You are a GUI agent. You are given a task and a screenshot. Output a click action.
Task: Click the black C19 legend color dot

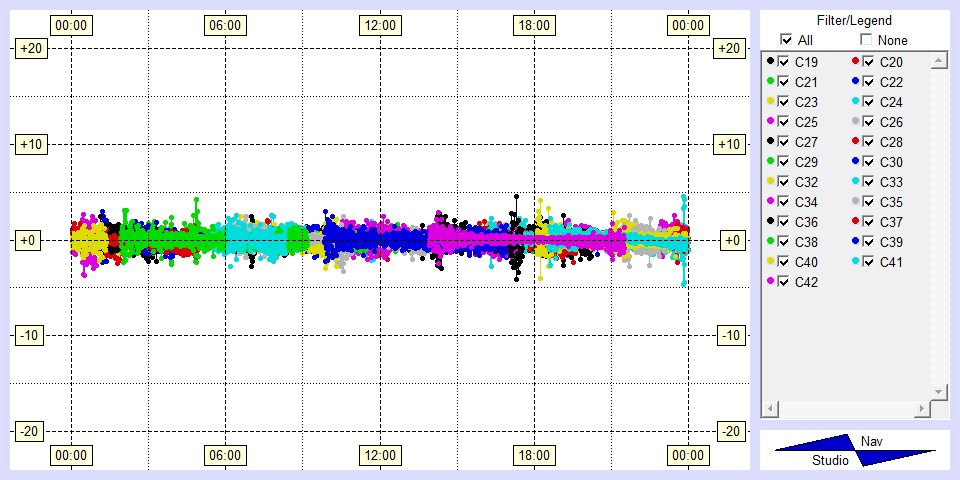click(770, 62)
